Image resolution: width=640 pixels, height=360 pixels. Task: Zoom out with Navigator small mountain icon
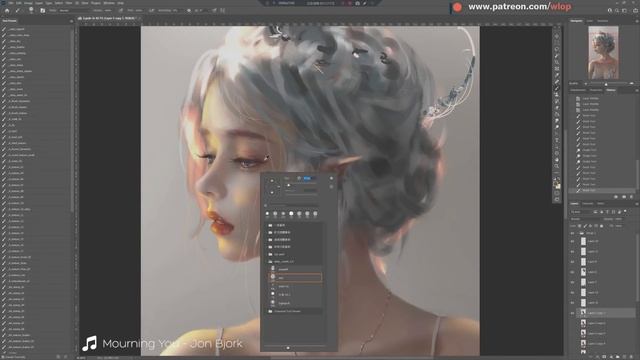(586, 83)
